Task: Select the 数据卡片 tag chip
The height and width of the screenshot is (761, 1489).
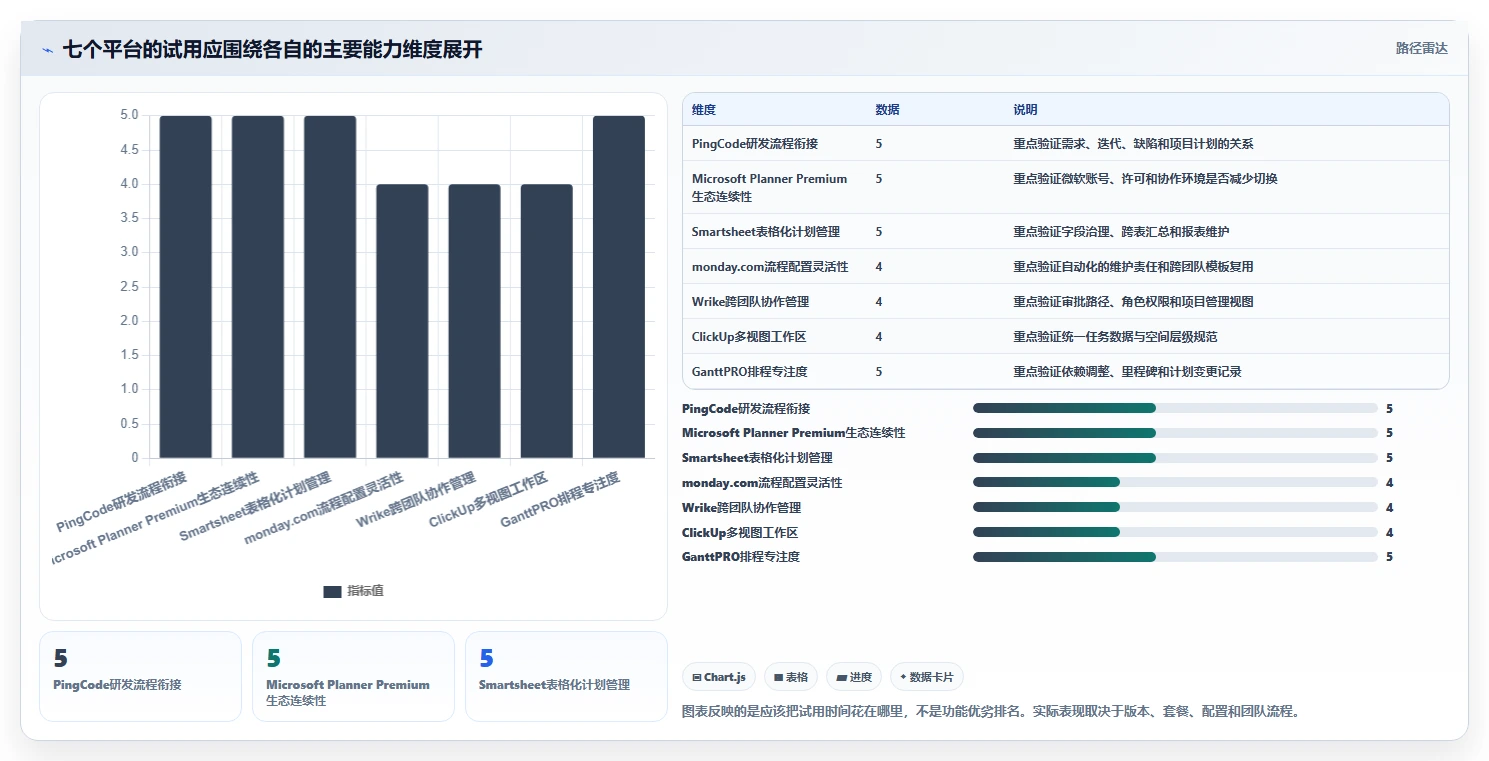Action: point(926,677)
